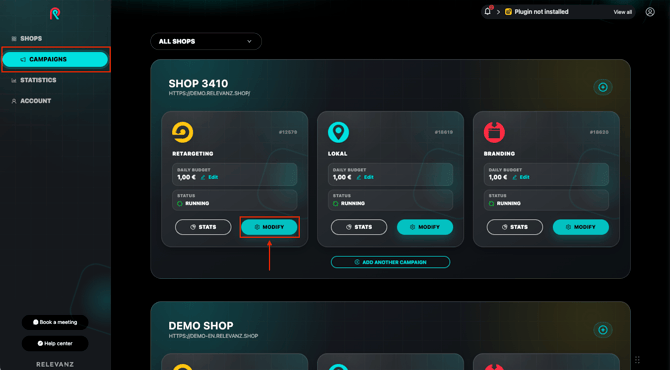Image resolution: width=670 pixels, height=370 pixels.
Task: Click the Account person icon in sidebar
Action: click(14, 101)
